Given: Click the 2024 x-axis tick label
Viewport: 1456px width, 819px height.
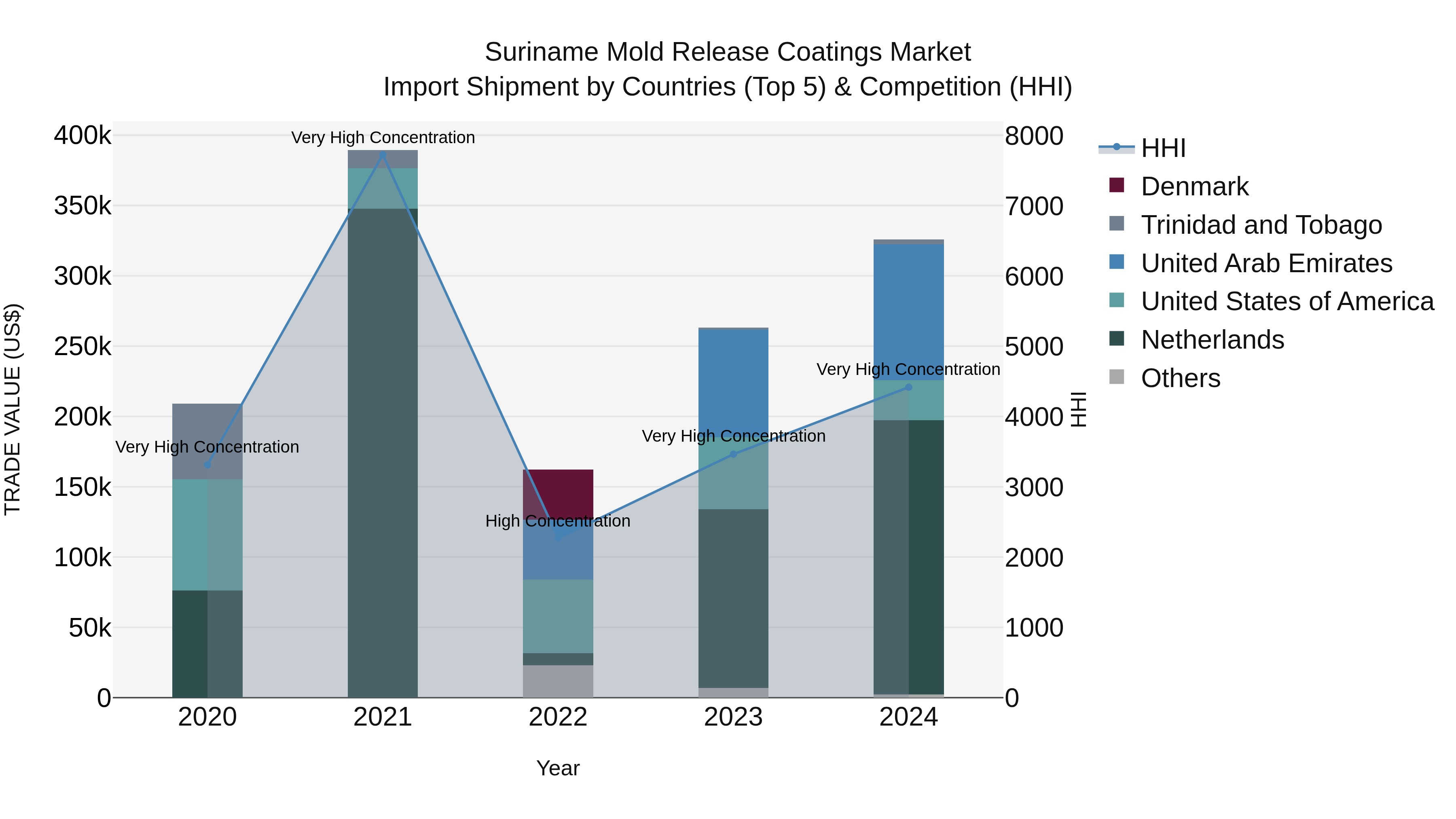Looking at the screenshot, I should [x=909, y=718].
